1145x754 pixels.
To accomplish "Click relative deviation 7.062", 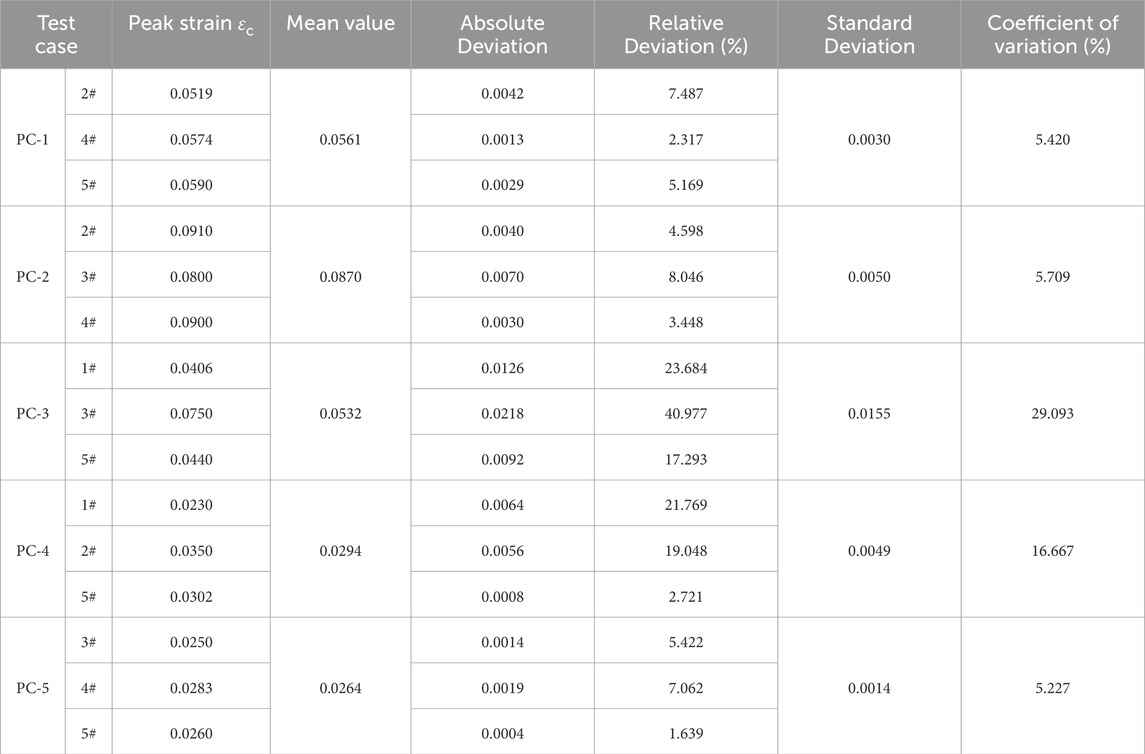I will (686, 688).
